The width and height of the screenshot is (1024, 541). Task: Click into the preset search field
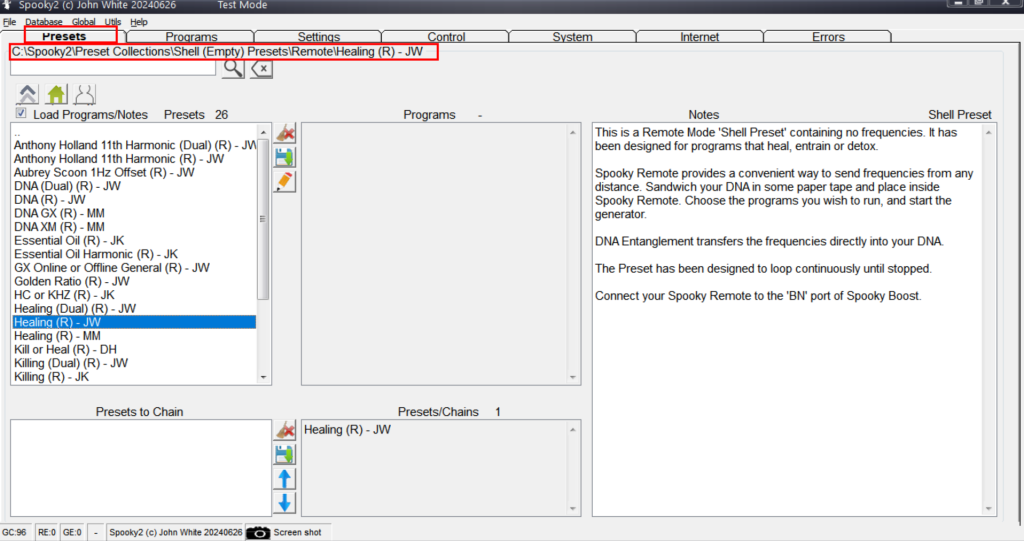tap(112, 68)
